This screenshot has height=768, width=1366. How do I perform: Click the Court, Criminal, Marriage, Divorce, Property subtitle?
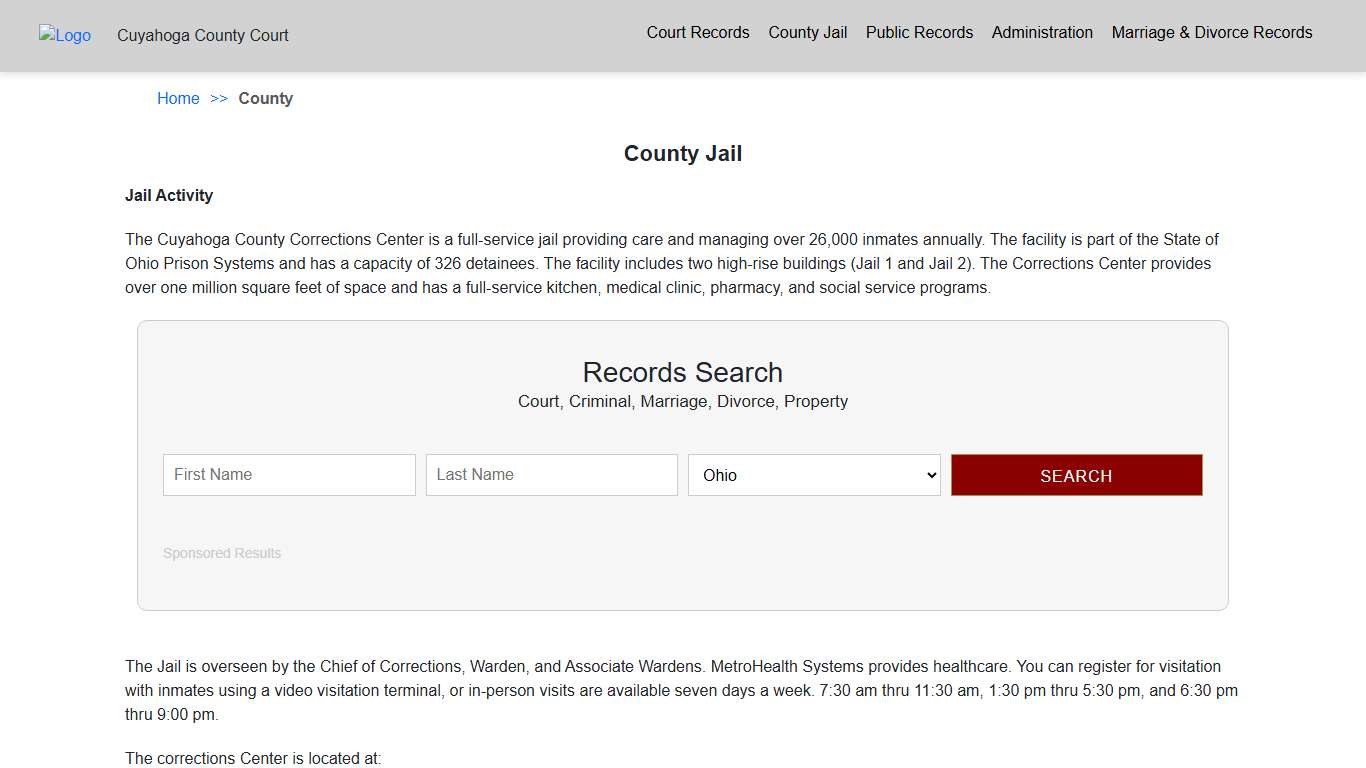point(682,401)
